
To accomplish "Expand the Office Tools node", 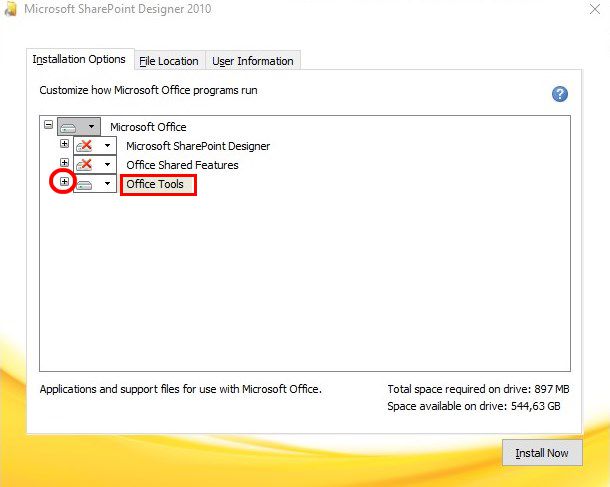I will click(x=64, y=181).
